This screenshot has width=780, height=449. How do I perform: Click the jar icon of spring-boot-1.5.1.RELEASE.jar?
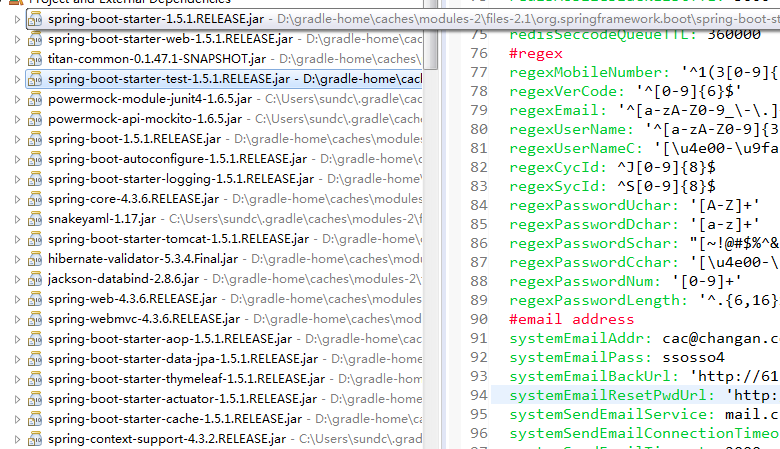pyautogui.click(x=35, y=139)
